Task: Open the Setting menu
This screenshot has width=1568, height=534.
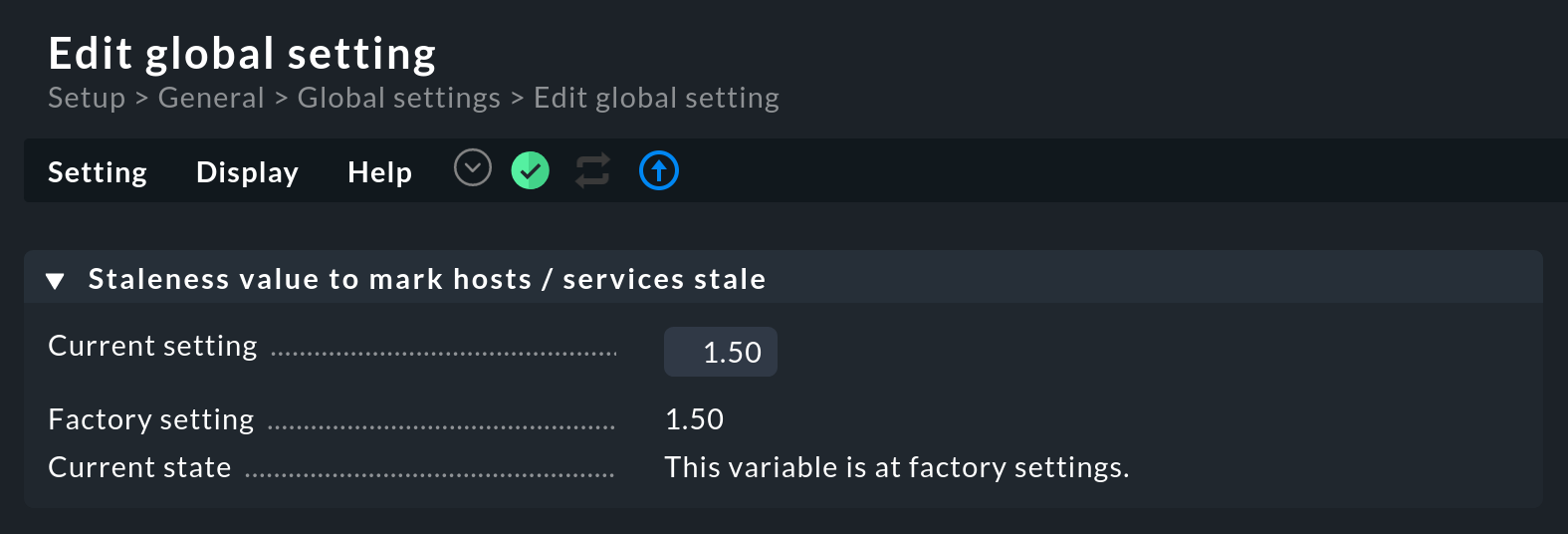Action: (x=98, y=172)
